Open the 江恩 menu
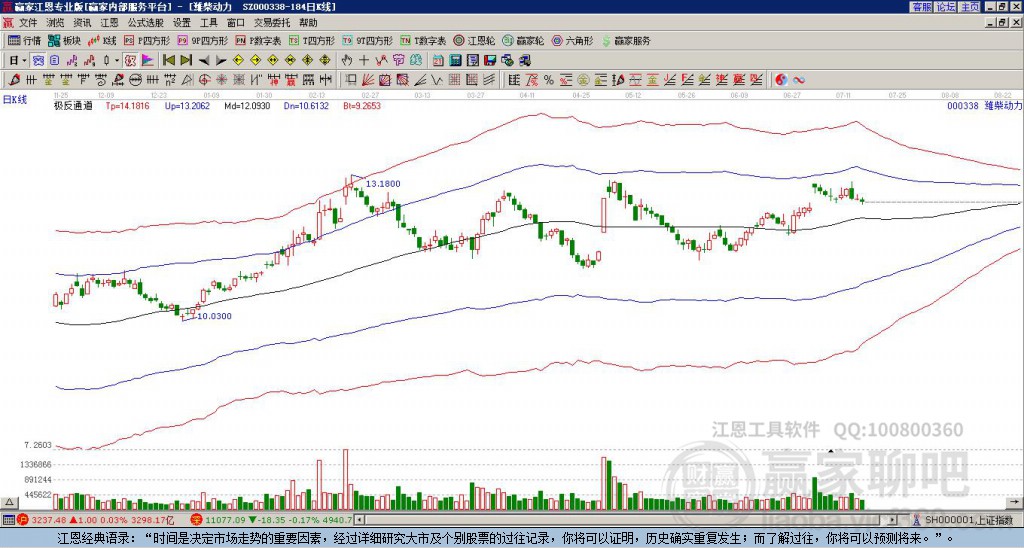 point(109,23)
